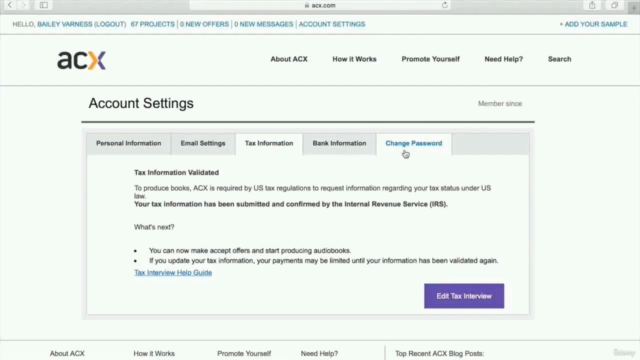Click the Edit Tax Interview button
640x360 pixels.
[x=464, y=296]
